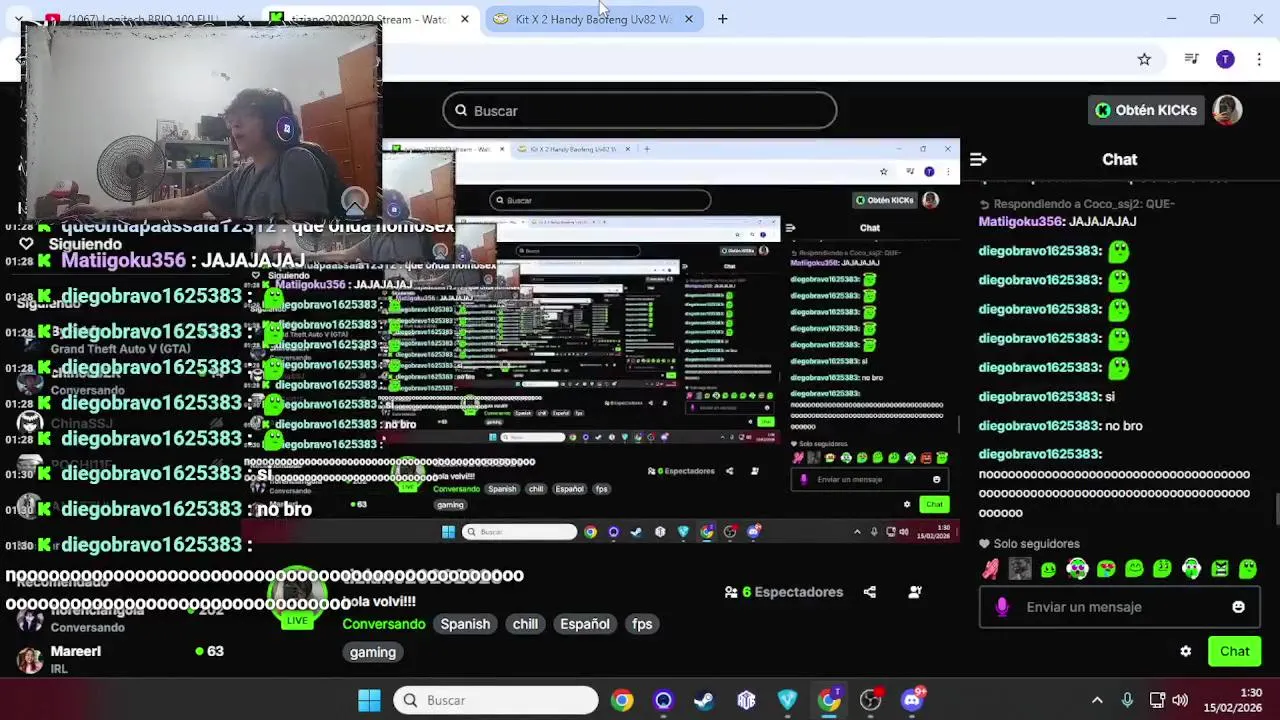Insert the green Kick emote with white headphones and purple eyes
This screenshot has height=720, width=1280.
(x=1077, y=569)
